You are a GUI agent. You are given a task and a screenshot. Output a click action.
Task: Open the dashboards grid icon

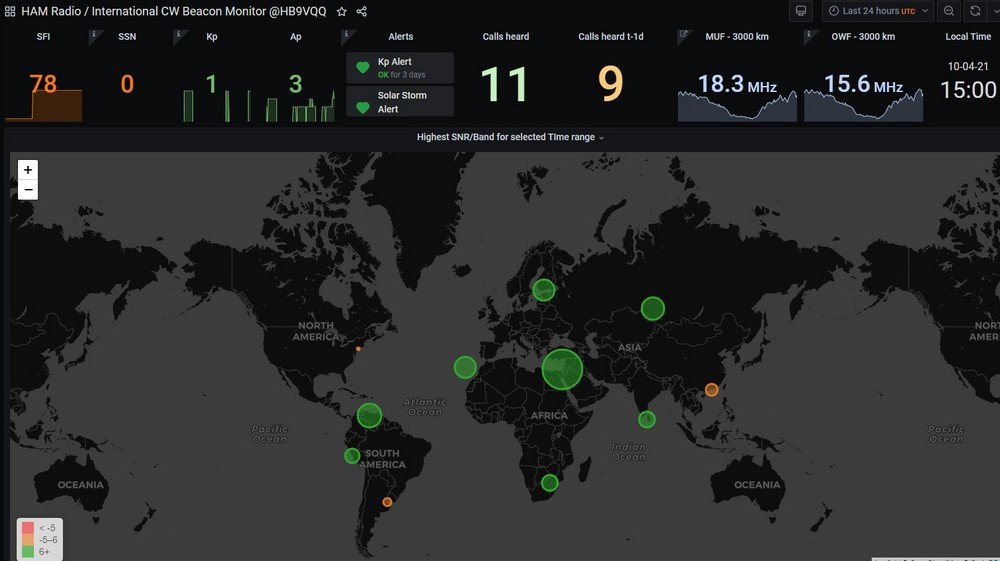tap(10, 11)
